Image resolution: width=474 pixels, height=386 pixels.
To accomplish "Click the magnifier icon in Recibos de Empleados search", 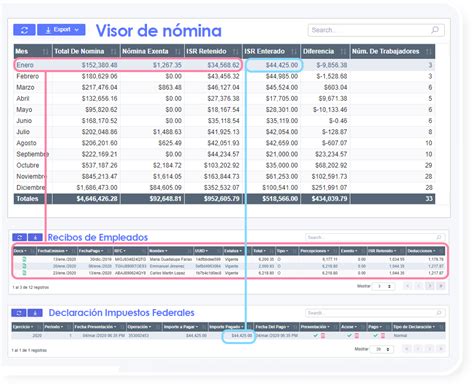I will (x=439, y=237).
